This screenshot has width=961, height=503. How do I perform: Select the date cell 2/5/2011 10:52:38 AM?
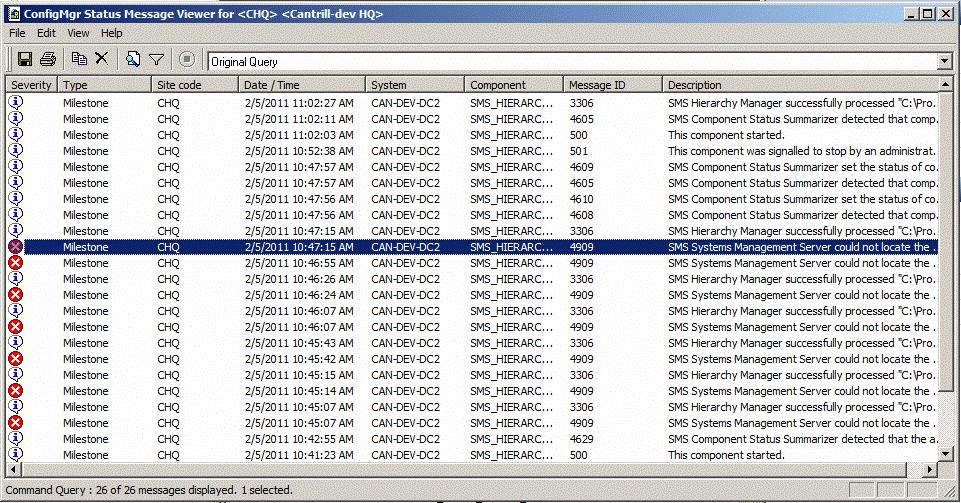pos(299,151)
